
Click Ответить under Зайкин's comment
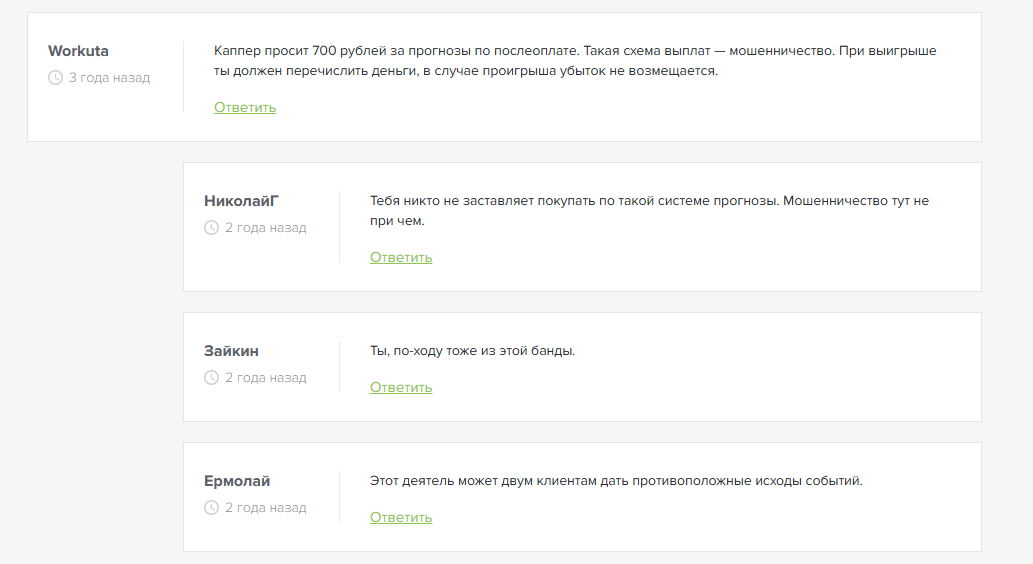(401, 387)
